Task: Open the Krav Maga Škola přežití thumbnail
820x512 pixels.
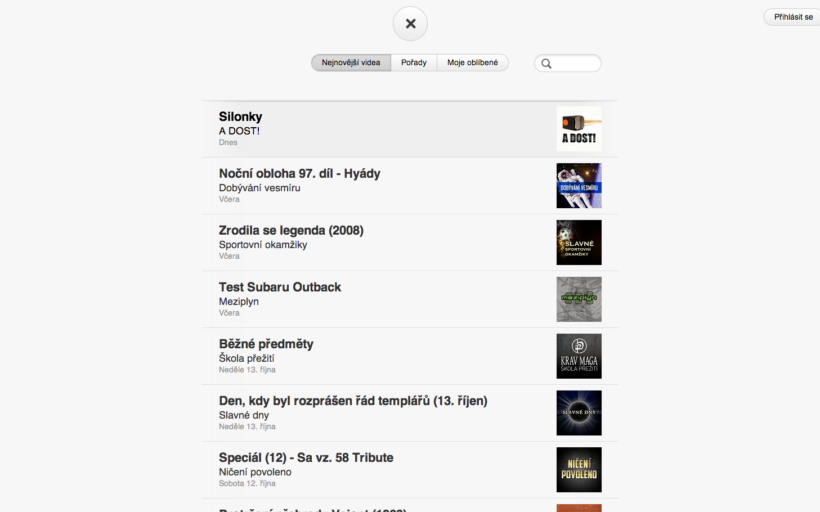Action: pyautogui.click(x=579, y=356)
